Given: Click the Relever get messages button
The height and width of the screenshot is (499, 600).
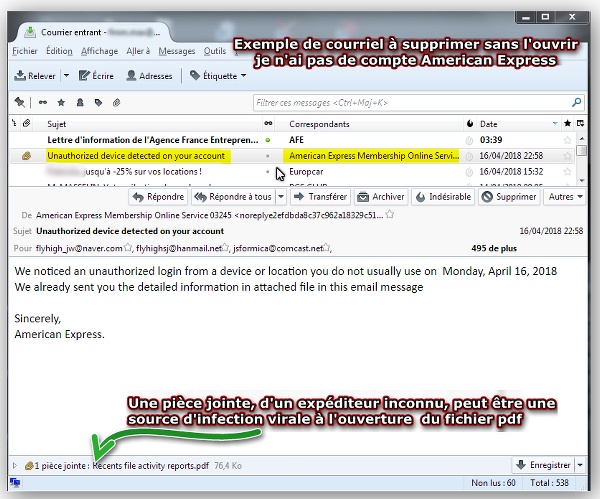Looking at the screenshot, I should tap(35, 76).
